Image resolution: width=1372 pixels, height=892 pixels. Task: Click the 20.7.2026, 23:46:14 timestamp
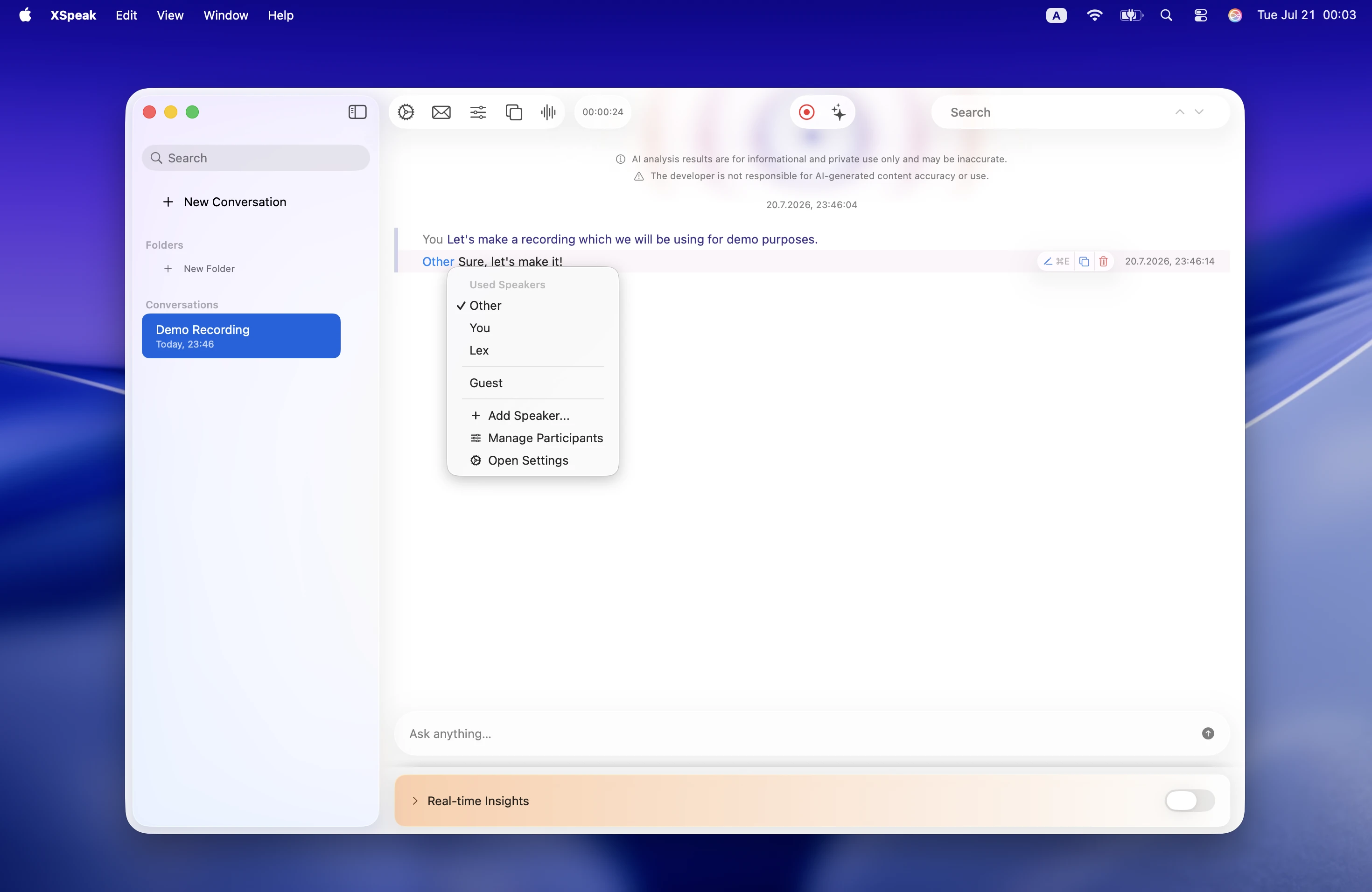click(1169, 261)
